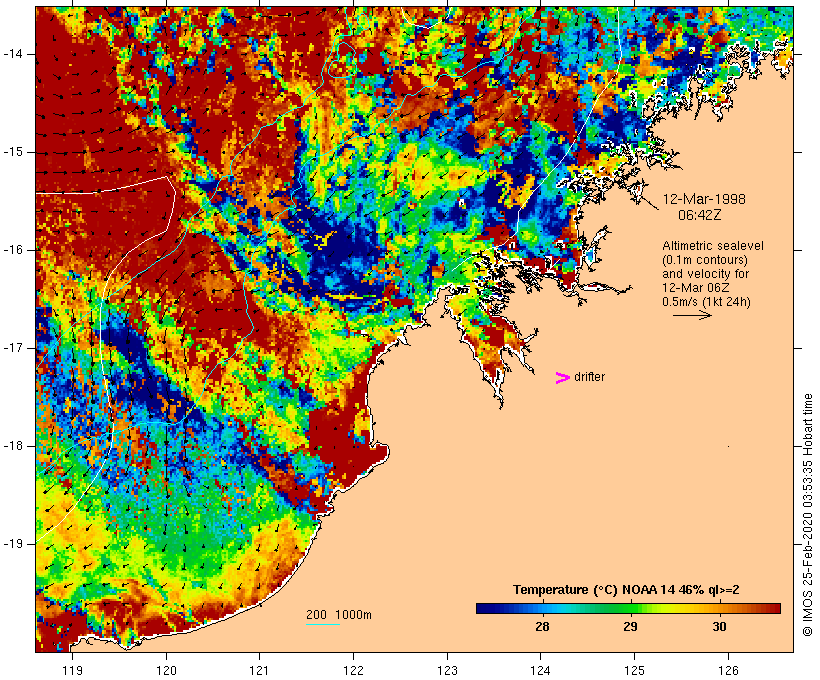The image size is (820, 680).
Task: Click longitude label 124
Action: [x=540, y=671]
